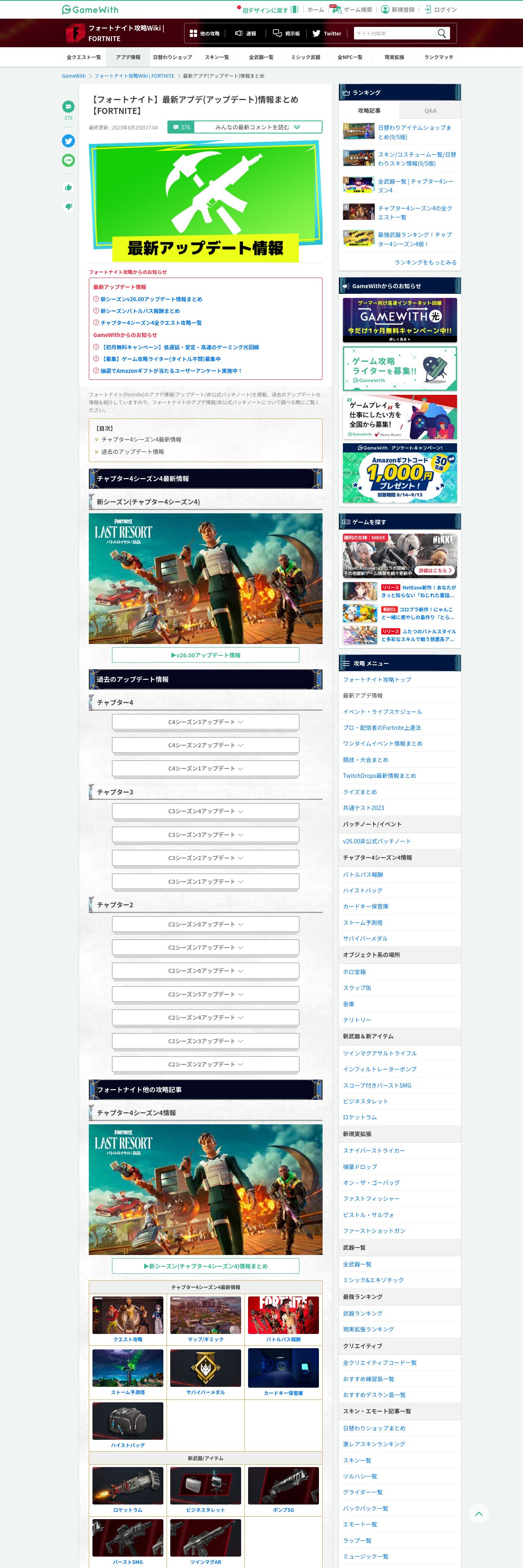This screenshot has height=1568, width=523.
Task: Expand C2シーズン6アップデート
Action: pyautogui.click(x=206, y=971)
